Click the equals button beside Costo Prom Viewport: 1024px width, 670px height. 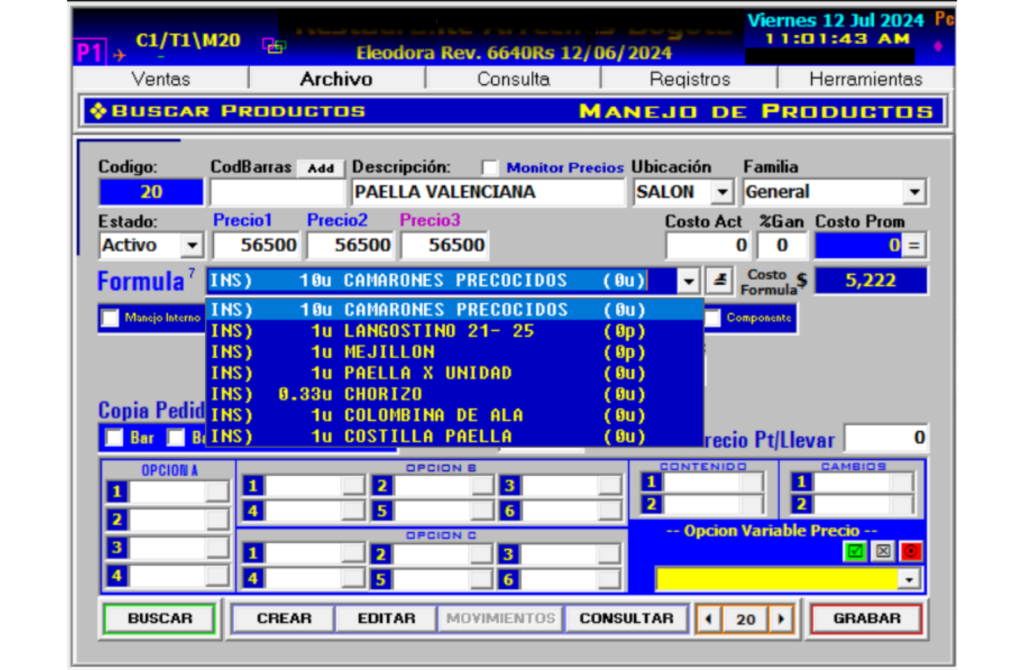click(x=914, y=246)
